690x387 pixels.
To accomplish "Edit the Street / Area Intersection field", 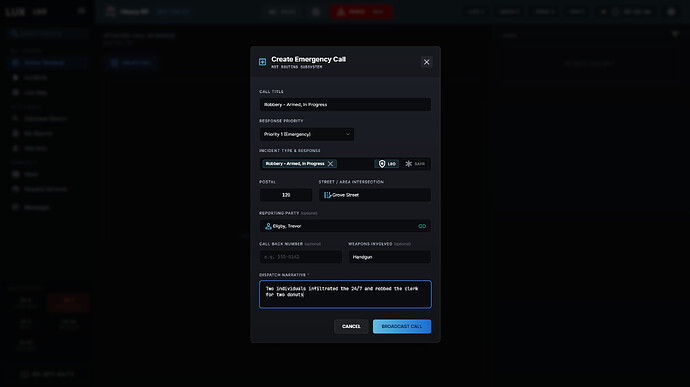I will click(x=374, y=195).
